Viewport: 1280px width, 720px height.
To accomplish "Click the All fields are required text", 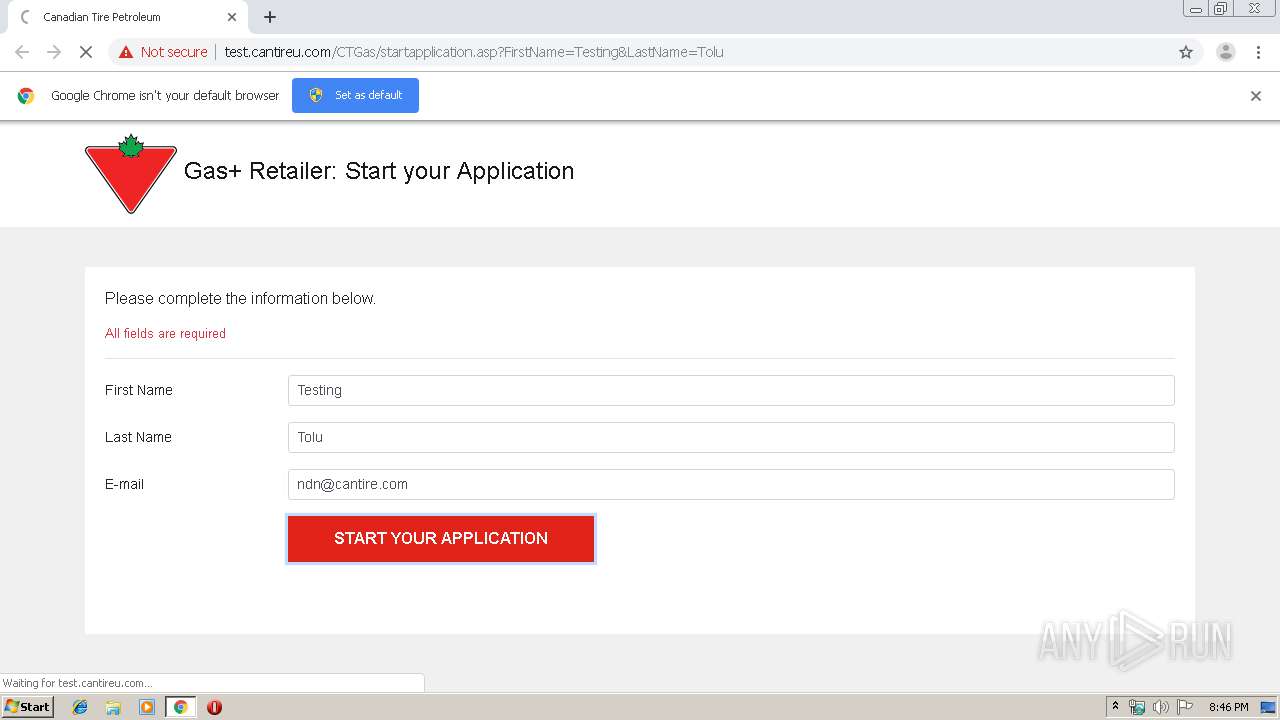I will (x=165, y=334).
